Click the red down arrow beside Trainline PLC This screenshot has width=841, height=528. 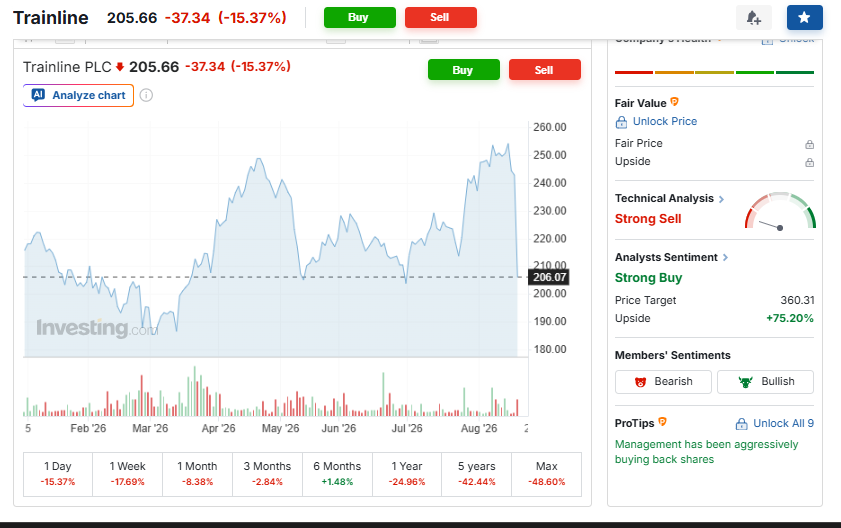(x=120, y=67)
